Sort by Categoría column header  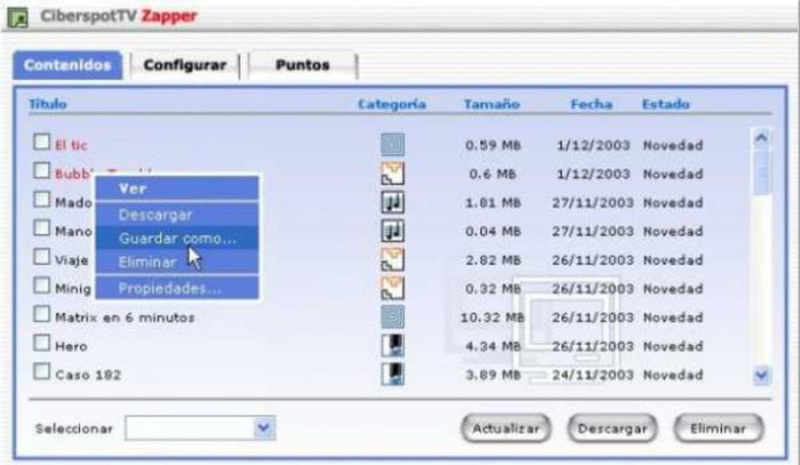(x=392, y=104)
